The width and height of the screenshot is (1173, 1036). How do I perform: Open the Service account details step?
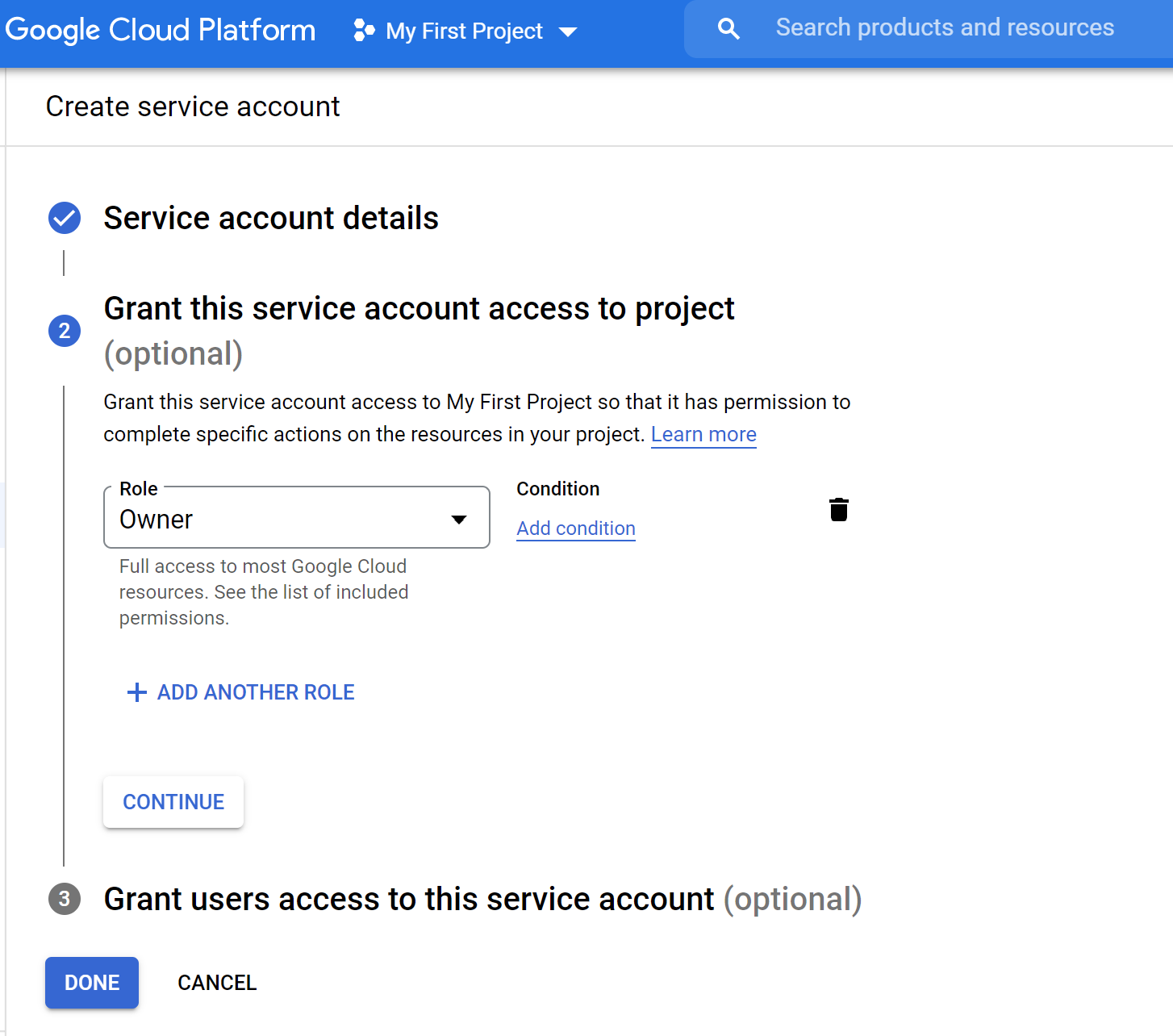tap(271, 219)
